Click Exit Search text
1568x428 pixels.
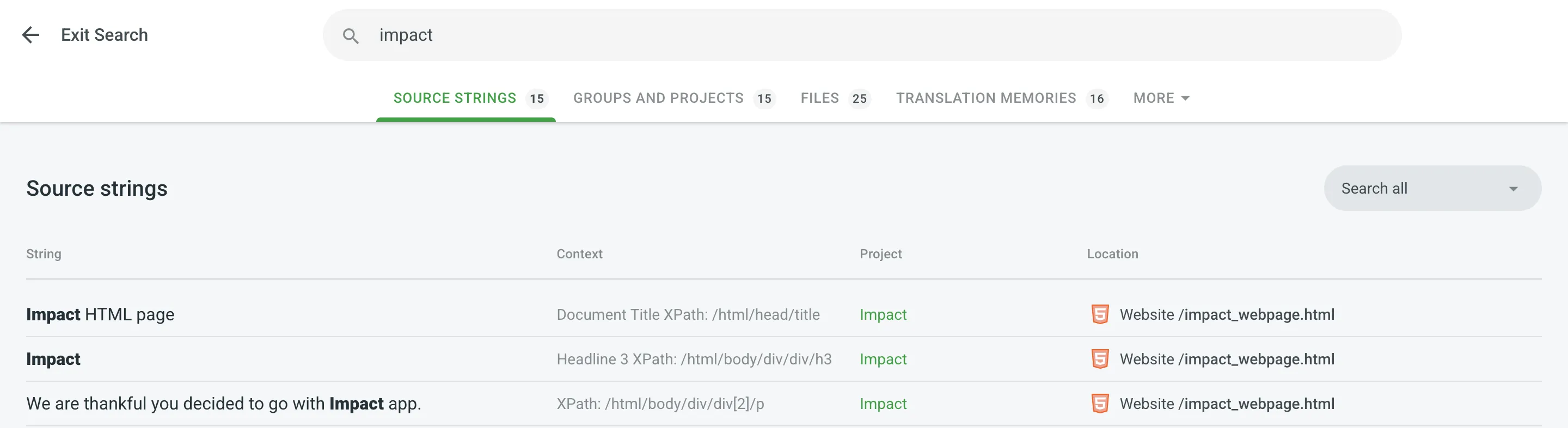104,35
